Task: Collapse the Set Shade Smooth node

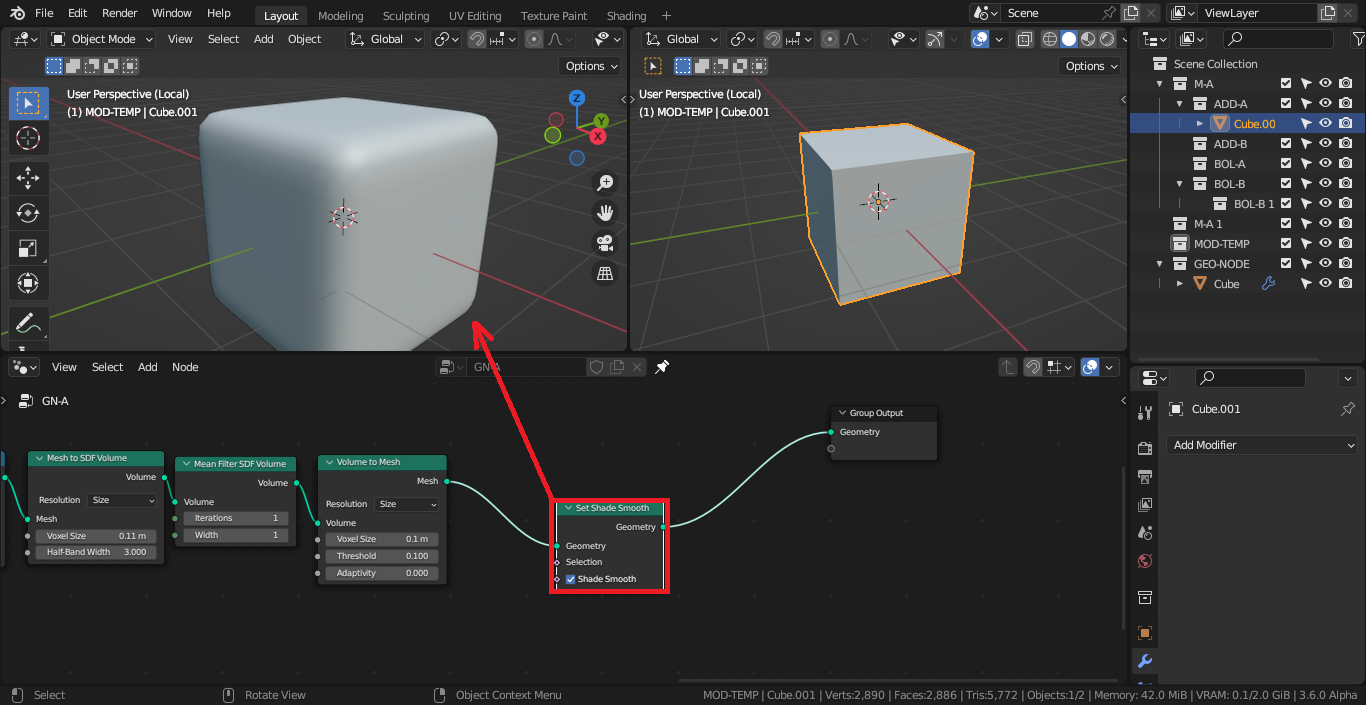Action: click(568, 508)
